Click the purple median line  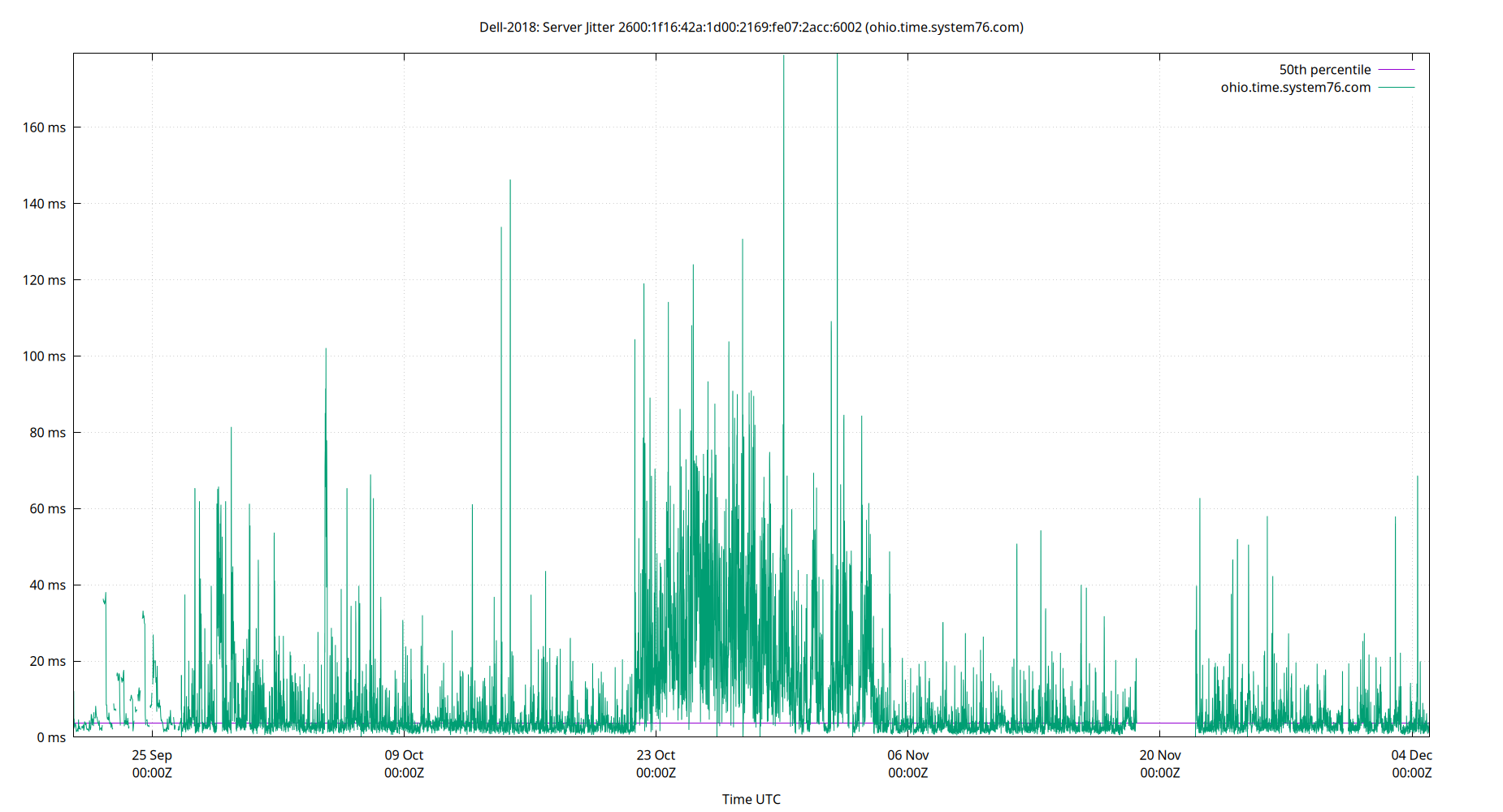pyautogui.click(x=1162, y=721)
